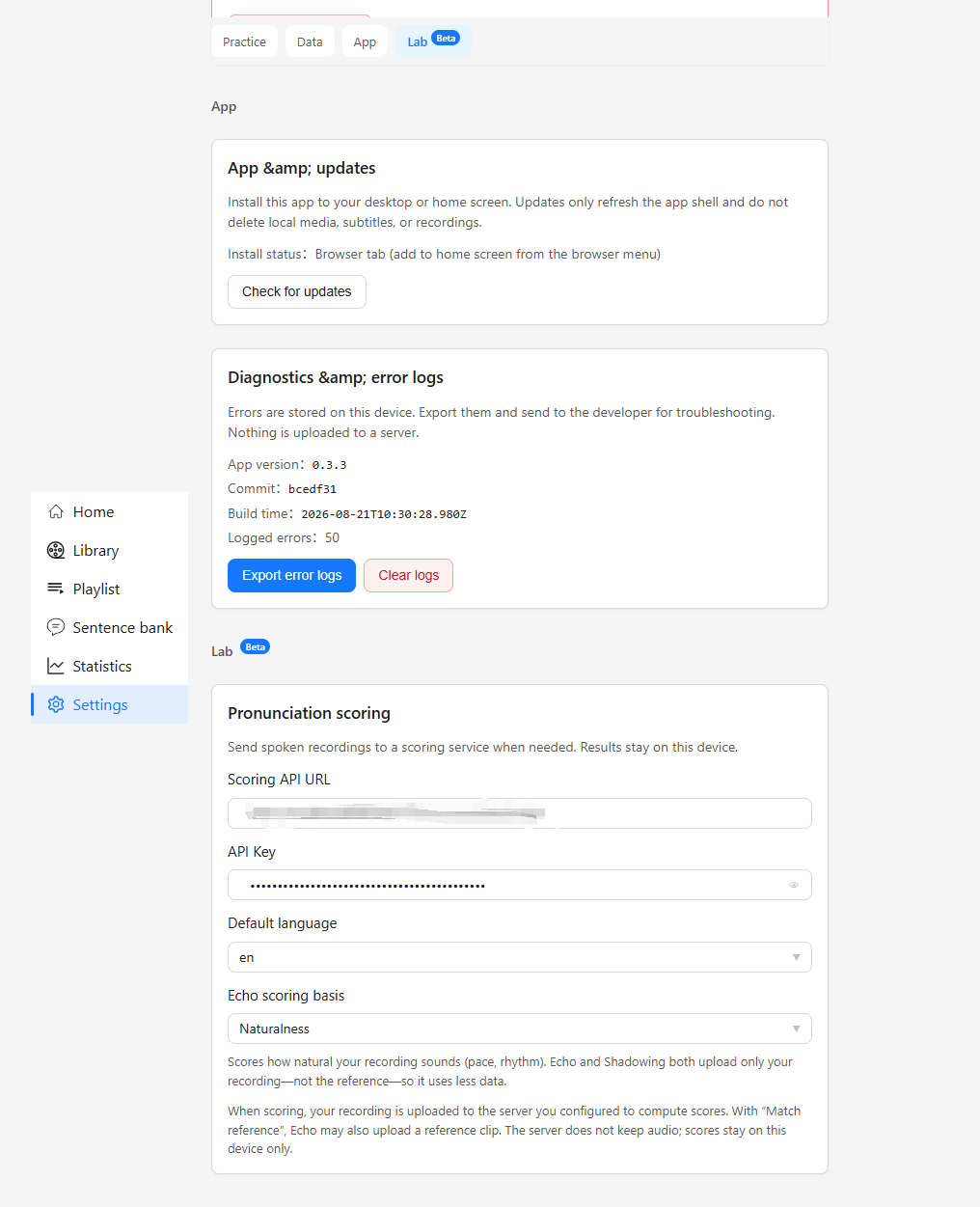The image size is (980, 1207).
Task: Click the App & updates heading
Action: tap(302, 168)
